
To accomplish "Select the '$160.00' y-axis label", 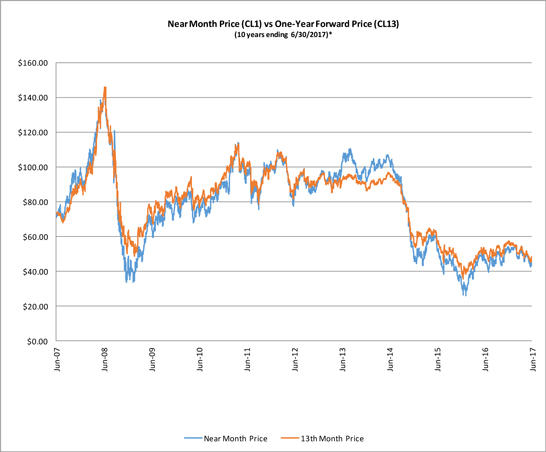I will pyautogui.click(x=33, y=63).
